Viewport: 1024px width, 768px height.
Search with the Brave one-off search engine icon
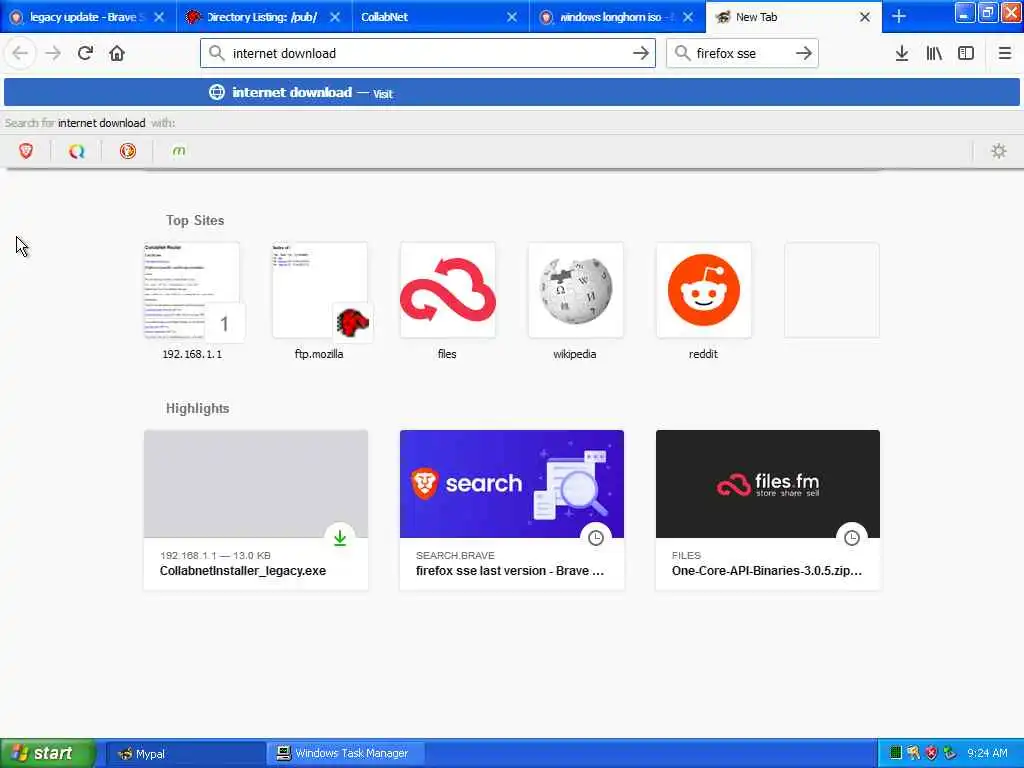click(26, 151)
